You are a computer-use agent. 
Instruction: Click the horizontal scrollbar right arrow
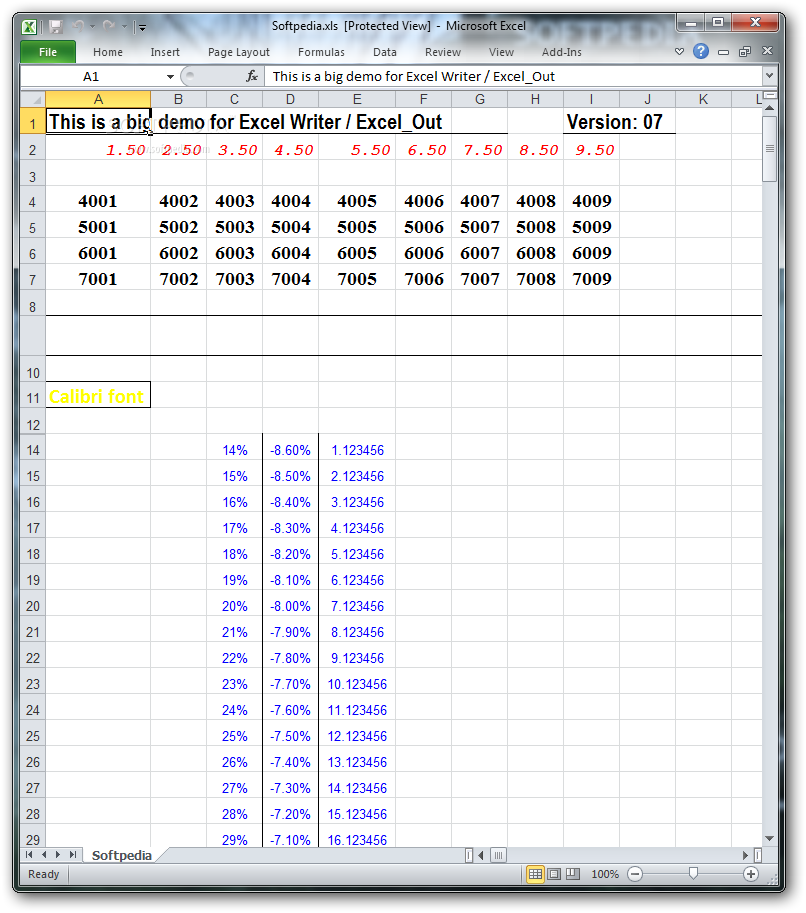coord(745,855)
